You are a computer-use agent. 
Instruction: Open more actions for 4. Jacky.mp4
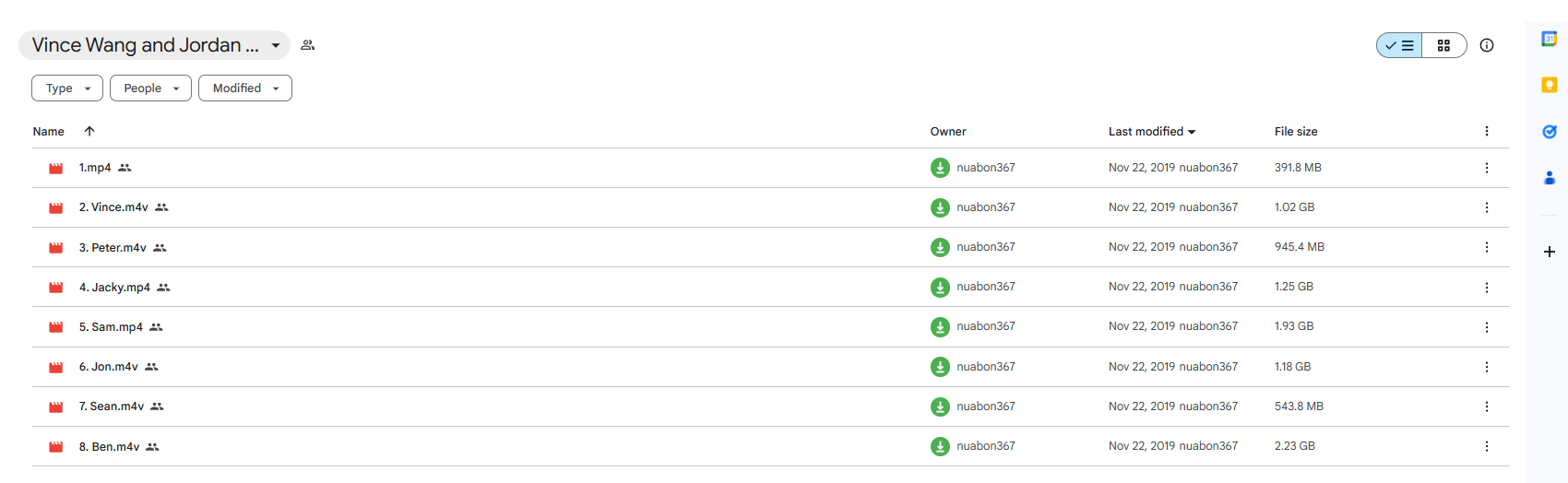point(1486,288)
